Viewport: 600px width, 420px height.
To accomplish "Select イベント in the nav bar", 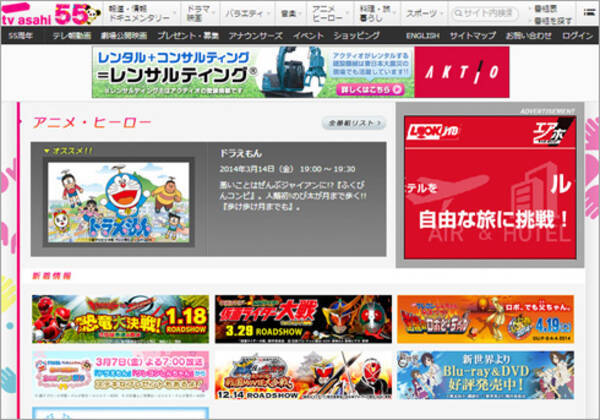I will [x=308, y=36].
